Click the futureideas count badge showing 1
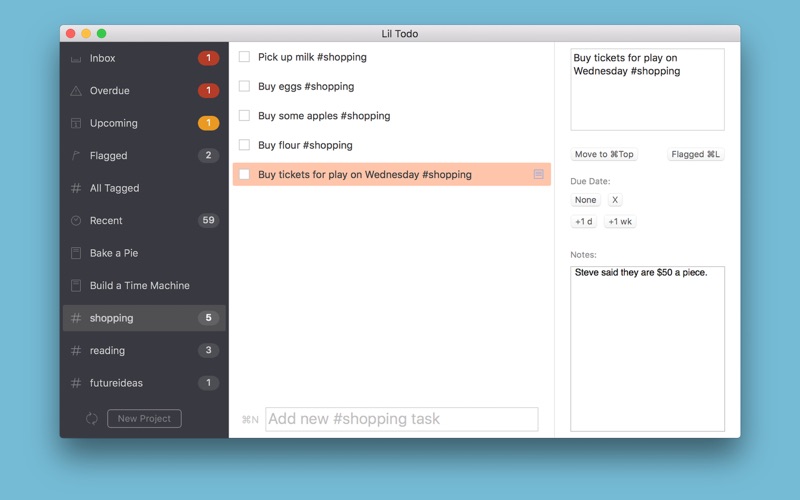The image size is (800, 500). 208,383
